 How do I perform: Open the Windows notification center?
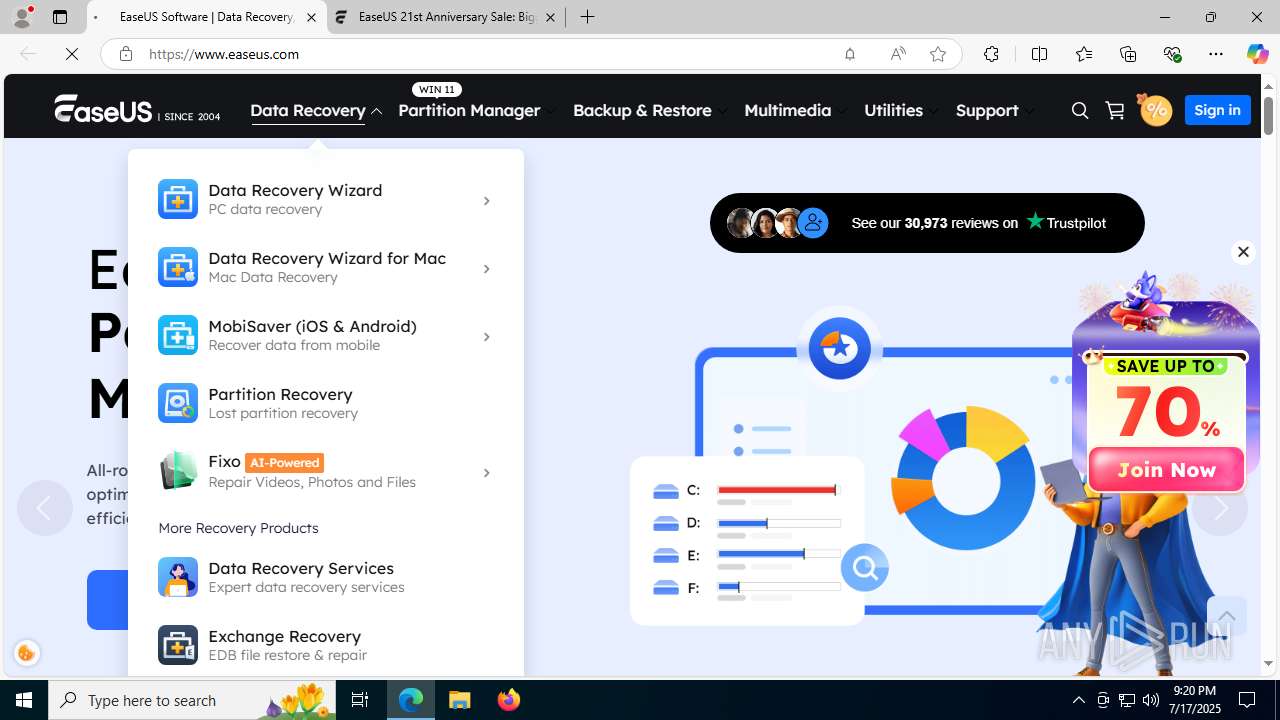coord(1248,700)
